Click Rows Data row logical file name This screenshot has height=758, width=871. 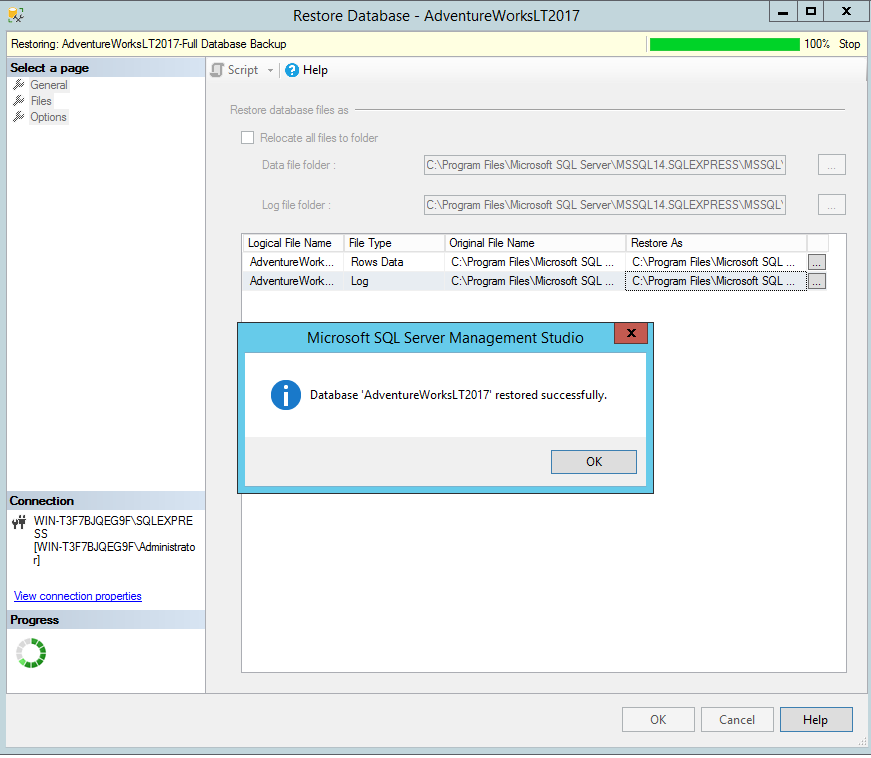(x=293, y=262)
